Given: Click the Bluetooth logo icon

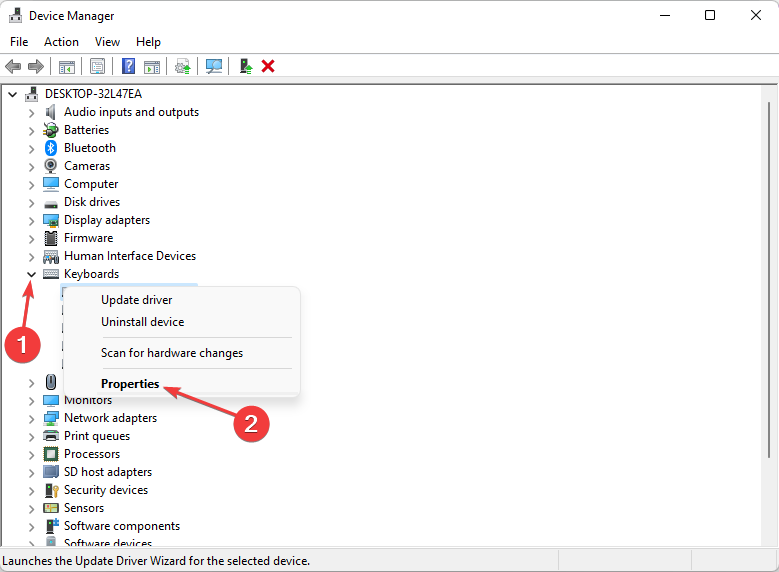Looking at the screenshot, I should point(51,148).
